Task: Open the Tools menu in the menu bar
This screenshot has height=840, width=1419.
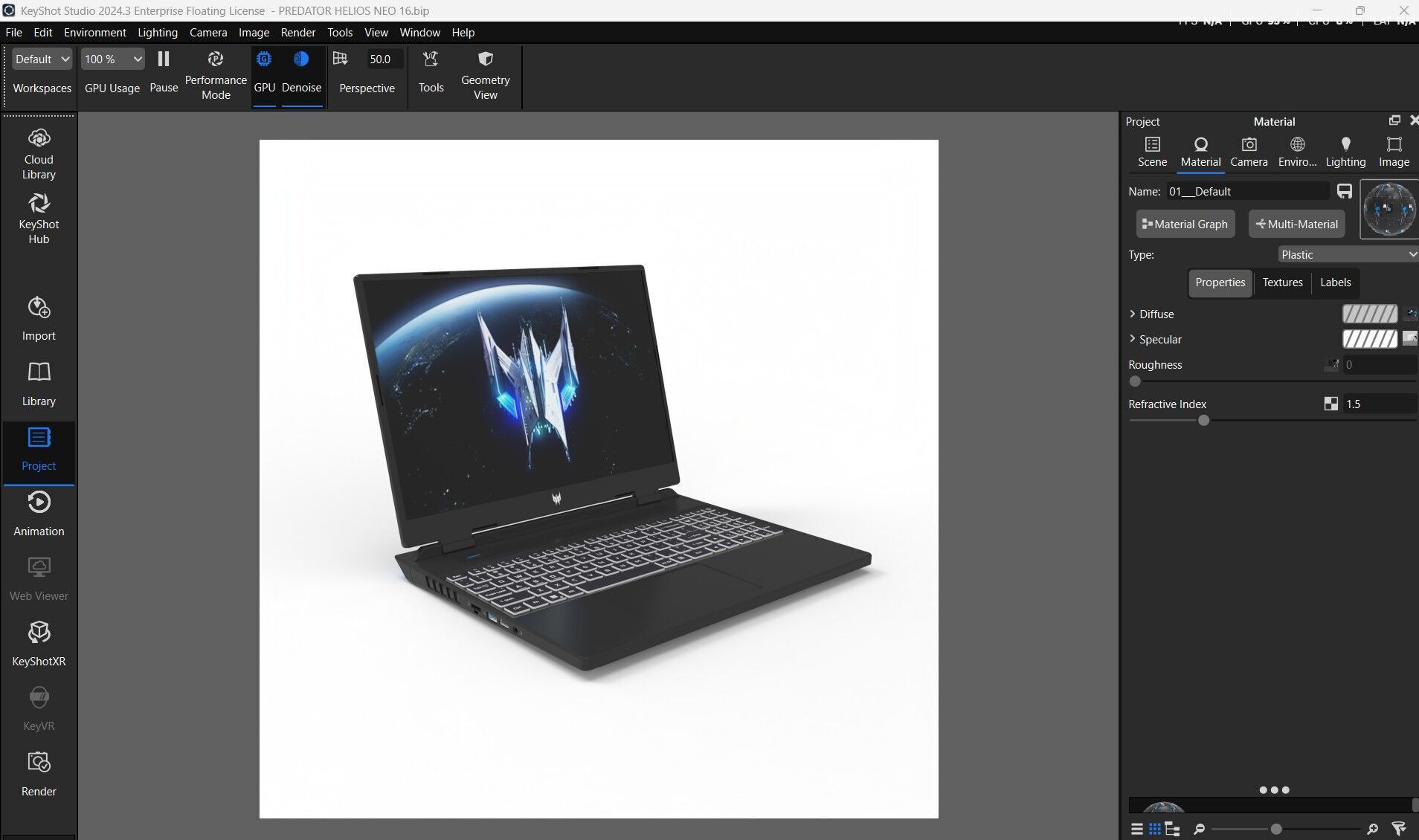Action: tap(340, 32)
